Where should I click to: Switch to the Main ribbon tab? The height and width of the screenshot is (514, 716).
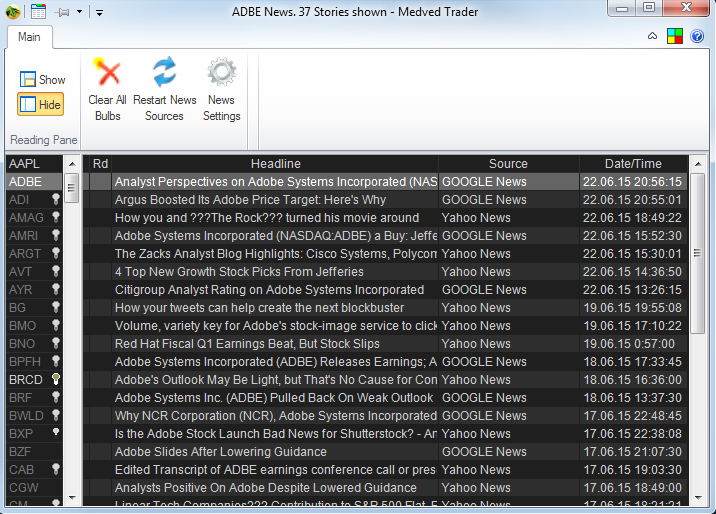coord(29,37)
